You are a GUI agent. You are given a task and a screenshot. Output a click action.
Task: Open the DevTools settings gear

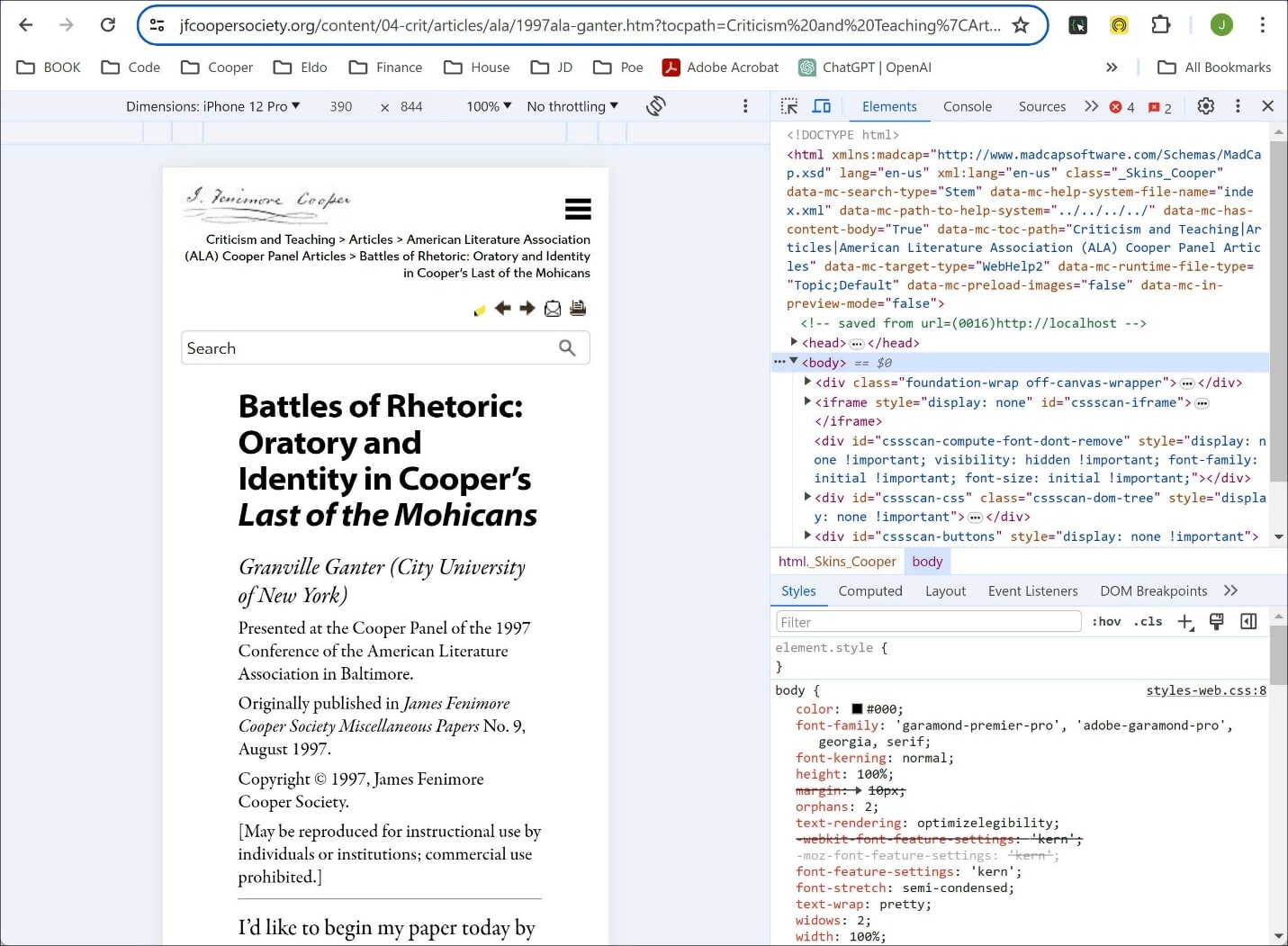tap(1205, 105)
